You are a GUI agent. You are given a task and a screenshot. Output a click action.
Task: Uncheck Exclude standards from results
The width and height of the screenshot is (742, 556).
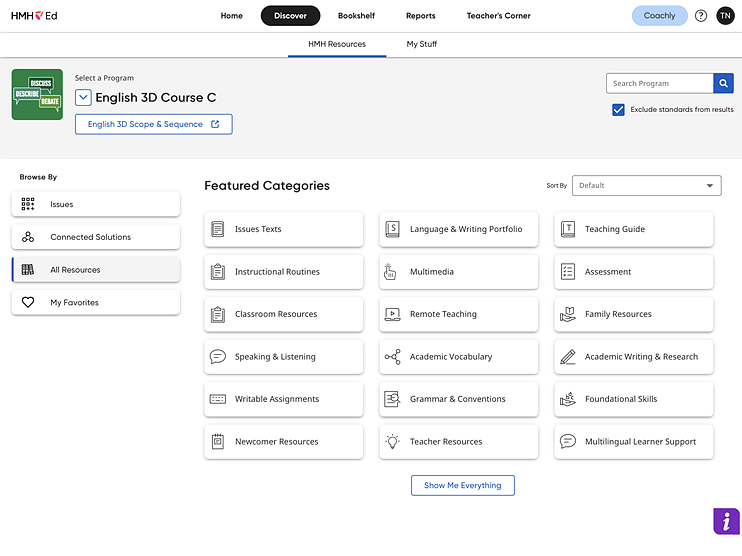(x=618, y=110)
